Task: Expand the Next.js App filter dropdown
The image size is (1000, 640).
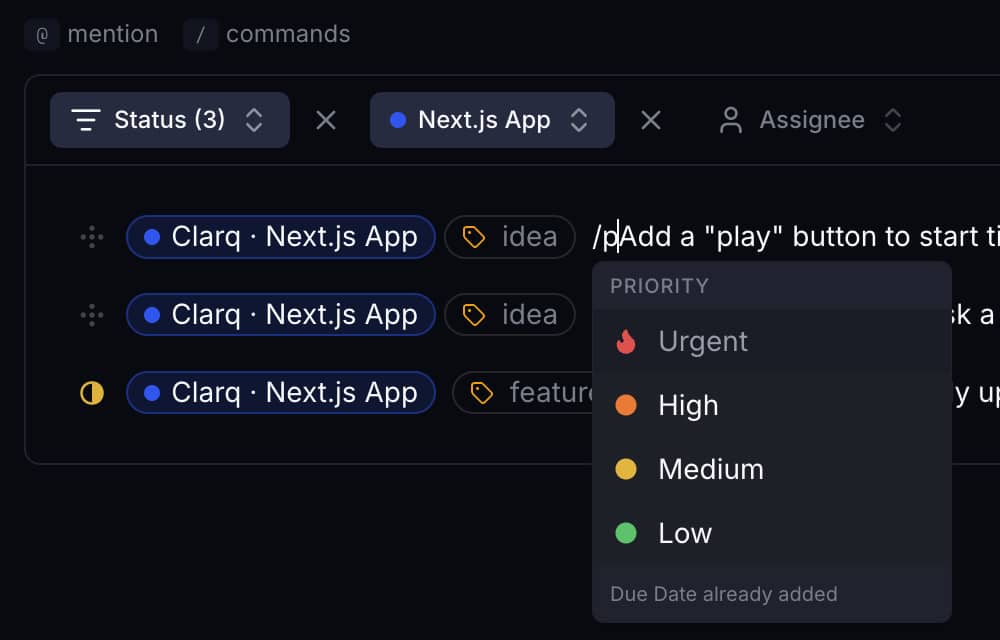Action: 579,119
